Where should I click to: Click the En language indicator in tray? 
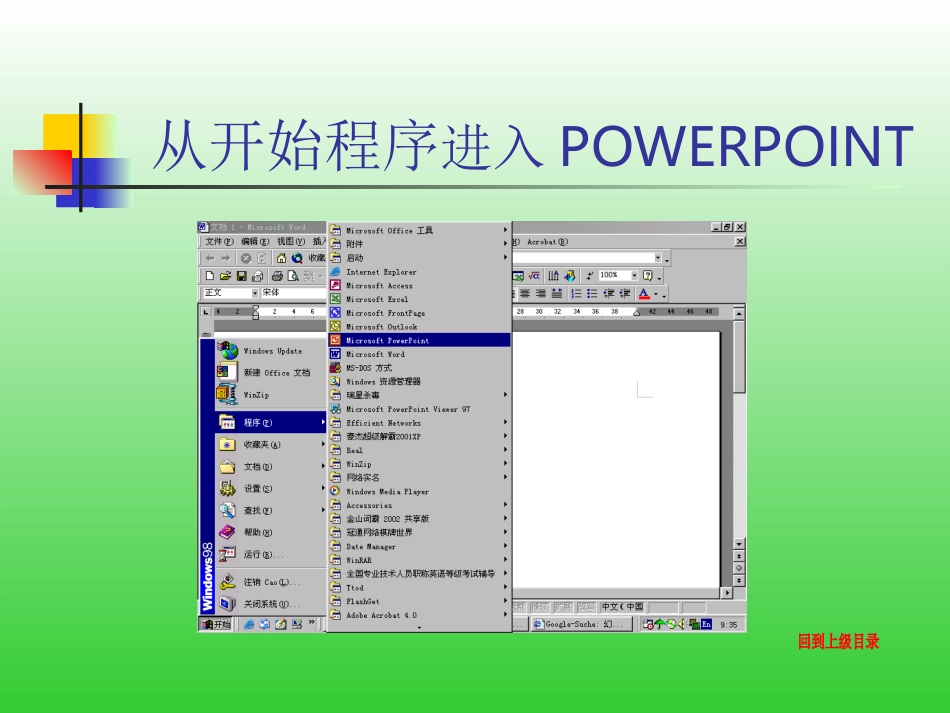coord(706,624)
